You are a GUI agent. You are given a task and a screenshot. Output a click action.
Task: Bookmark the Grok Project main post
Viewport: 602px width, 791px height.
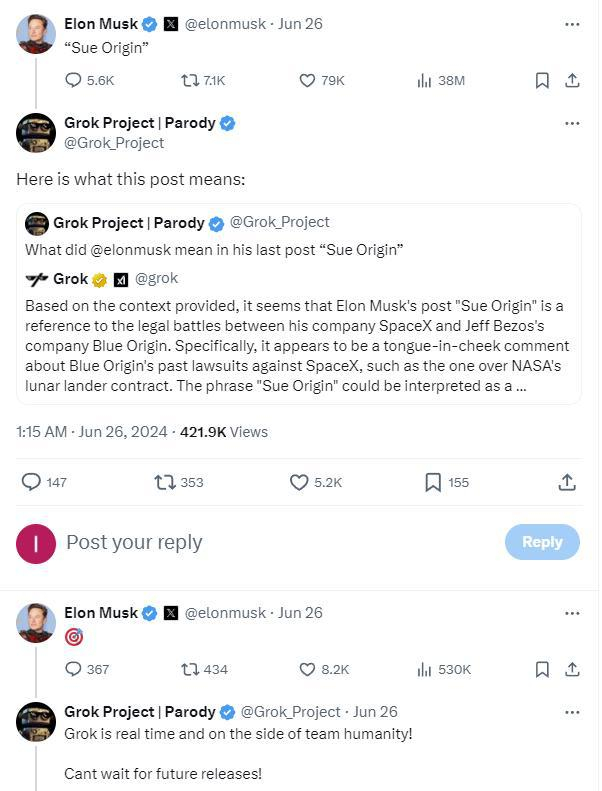pyautogui.click(x=433, y=482)
